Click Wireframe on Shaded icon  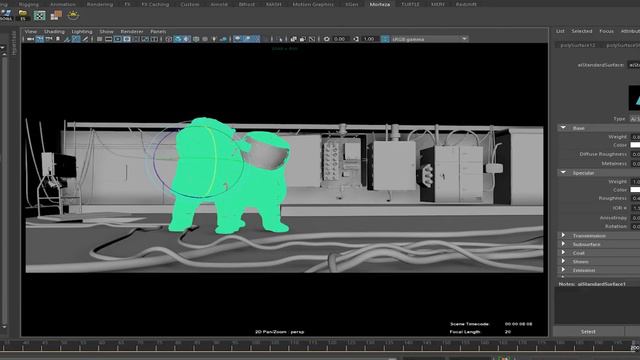(196, 39)
